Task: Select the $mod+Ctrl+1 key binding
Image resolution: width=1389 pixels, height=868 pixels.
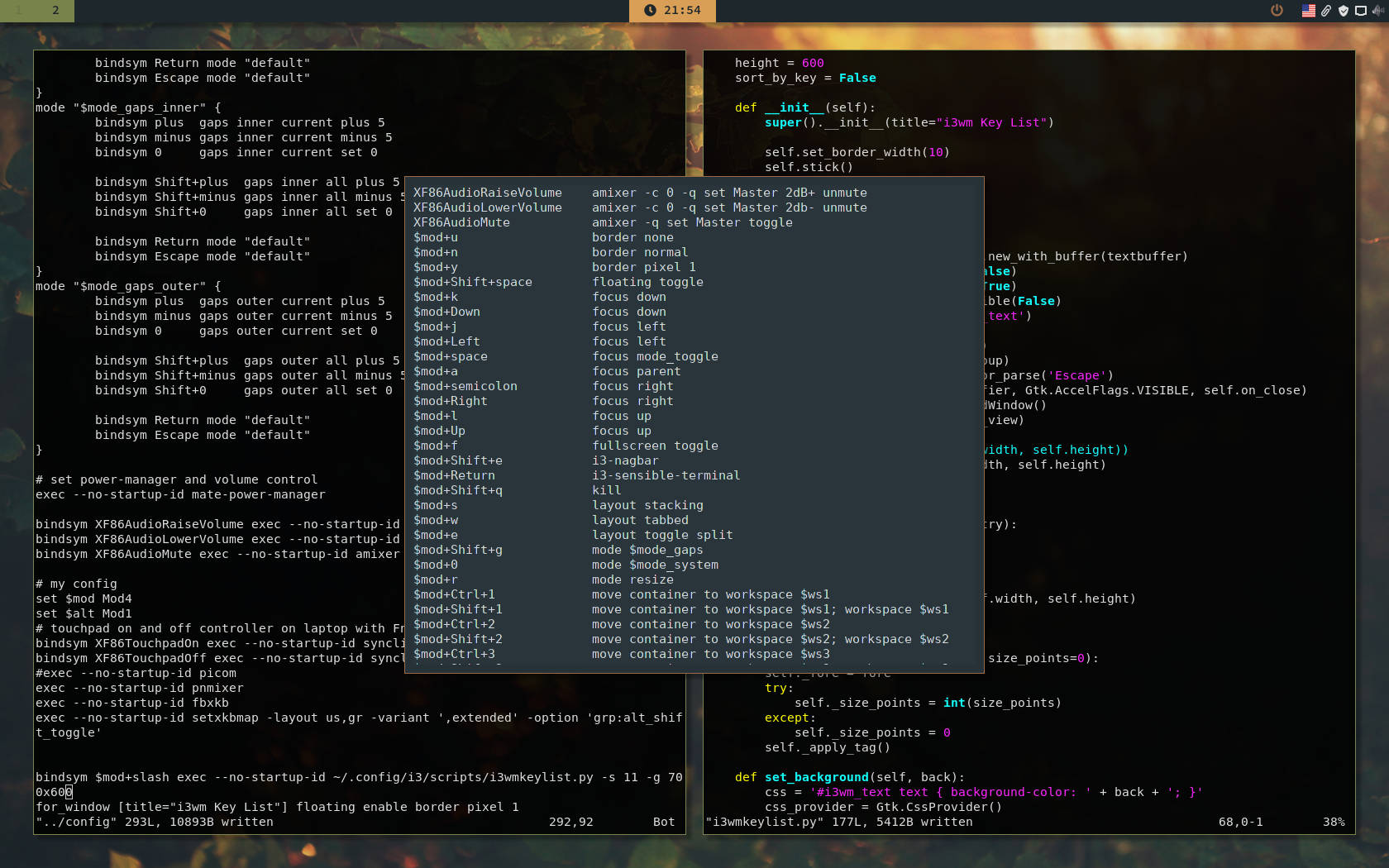Action: coord(454,594)
